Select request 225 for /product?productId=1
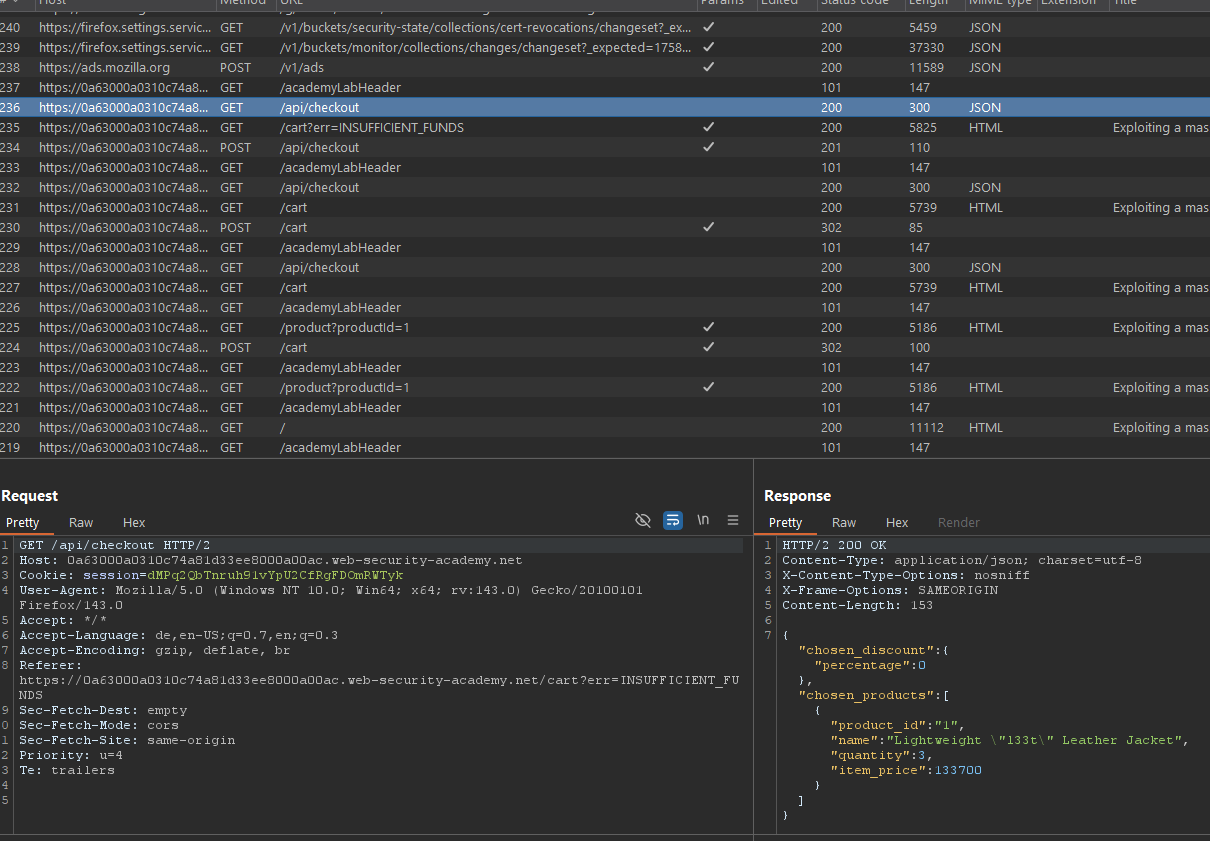 click(344, 328)
